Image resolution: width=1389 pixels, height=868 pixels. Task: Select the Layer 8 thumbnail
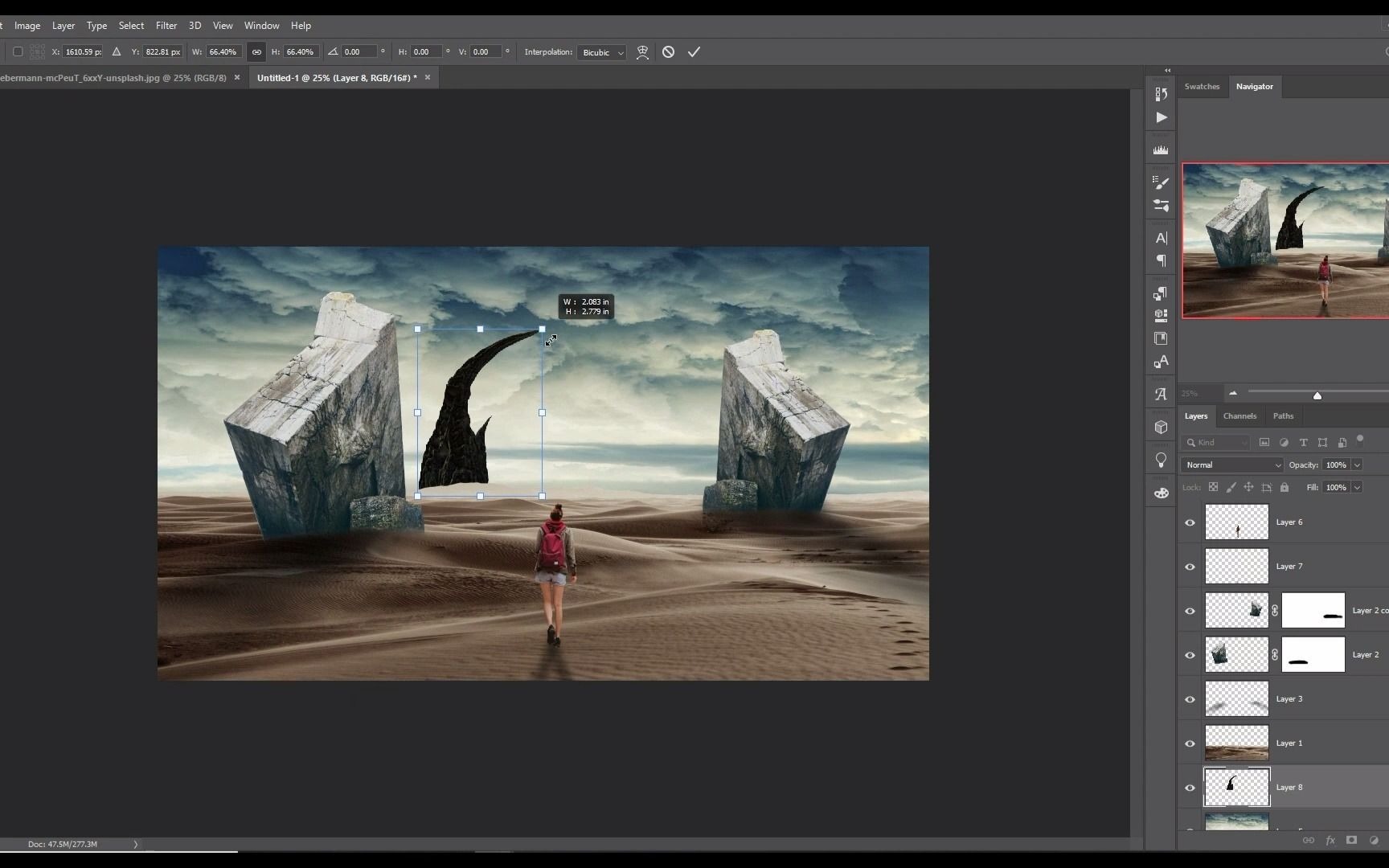point(1236,788)
